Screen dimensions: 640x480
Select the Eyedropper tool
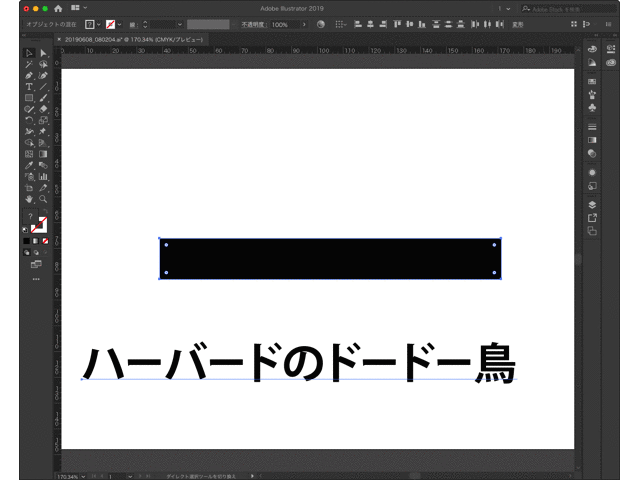29,165
